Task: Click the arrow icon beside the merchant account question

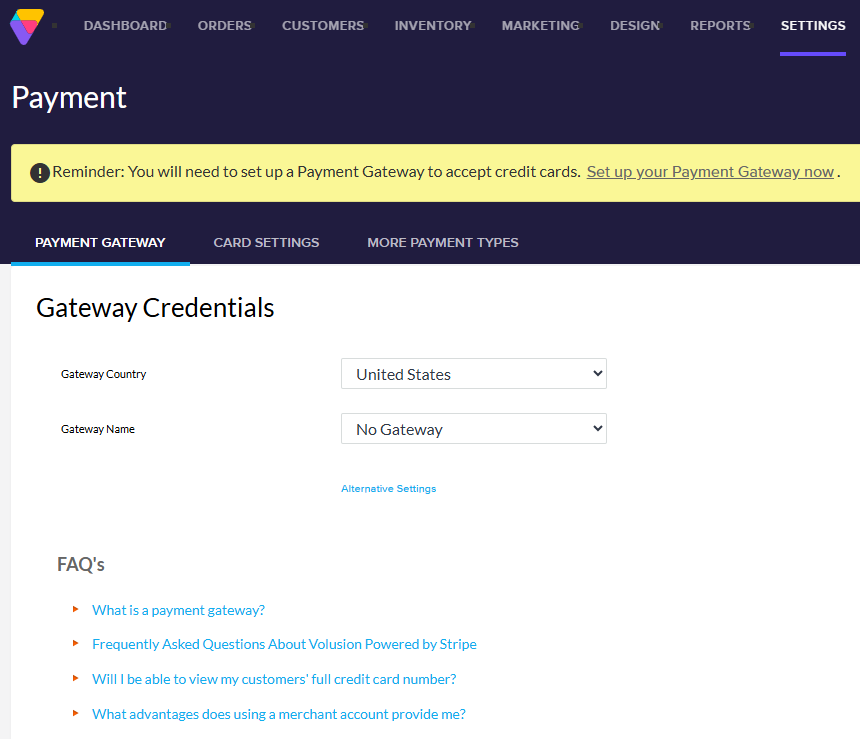Action: (75, 714)
